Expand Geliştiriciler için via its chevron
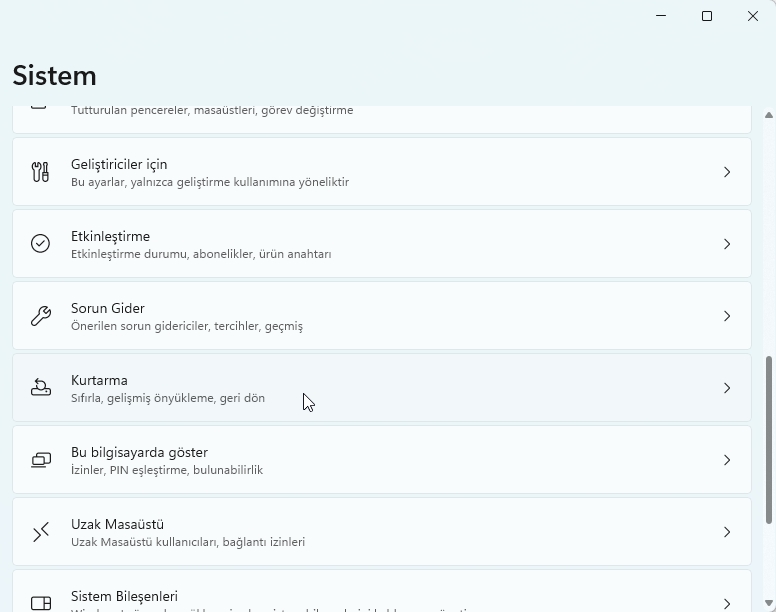Viewport: 776px width, 612px height. point(727,172)
